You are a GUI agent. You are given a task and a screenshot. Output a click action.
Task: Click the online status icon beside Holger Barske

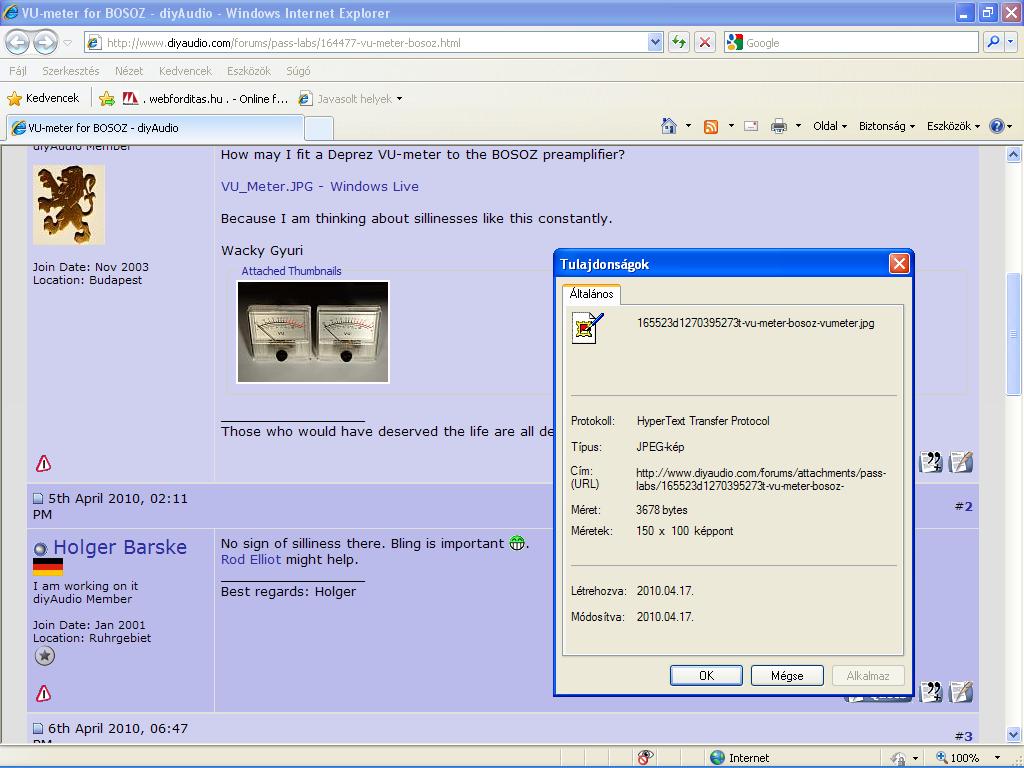click(40, 549)
